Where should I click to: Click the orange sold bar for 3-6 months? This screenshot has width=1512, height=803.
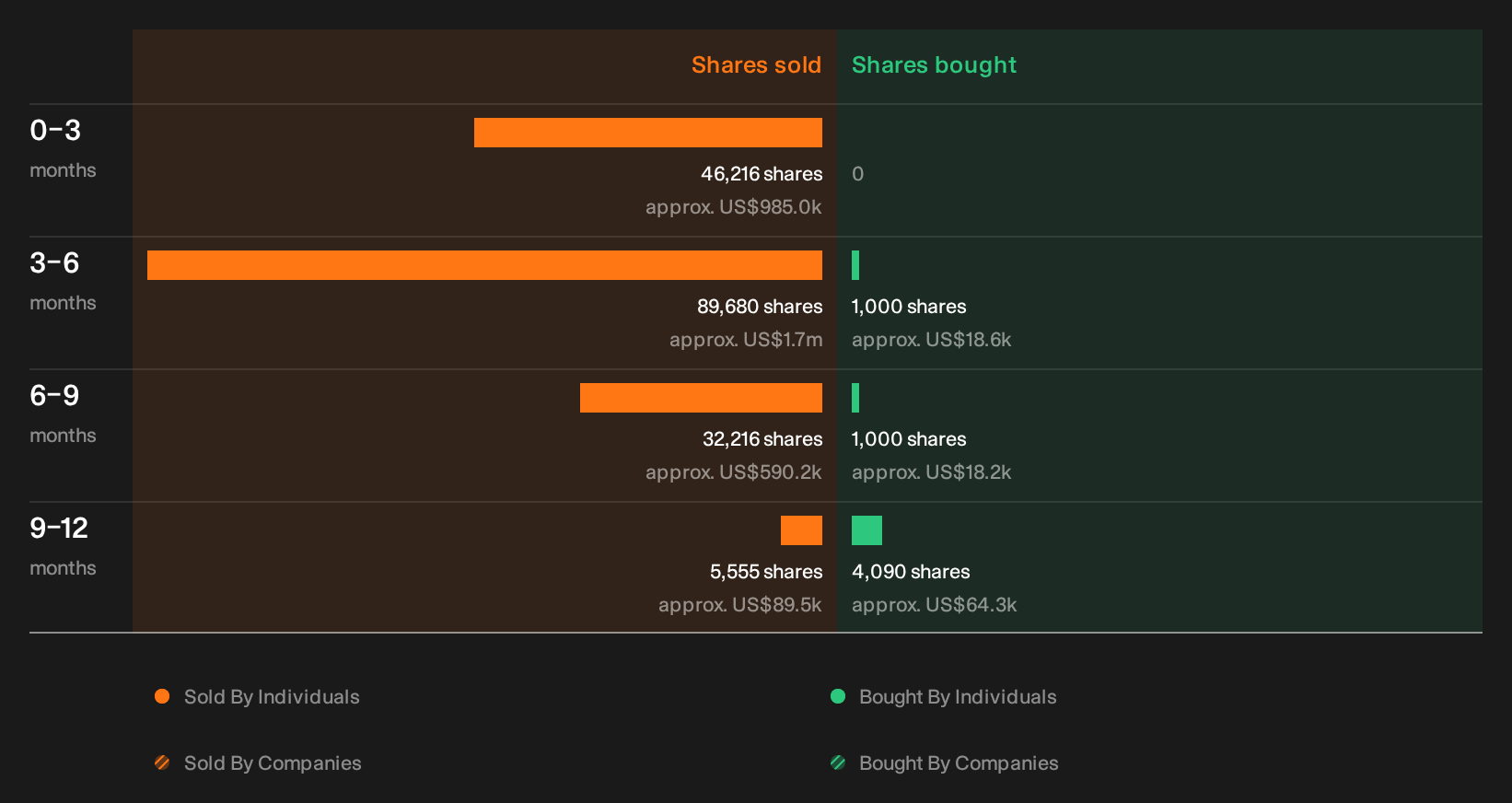pyautogui.click(x=484, y=265)
